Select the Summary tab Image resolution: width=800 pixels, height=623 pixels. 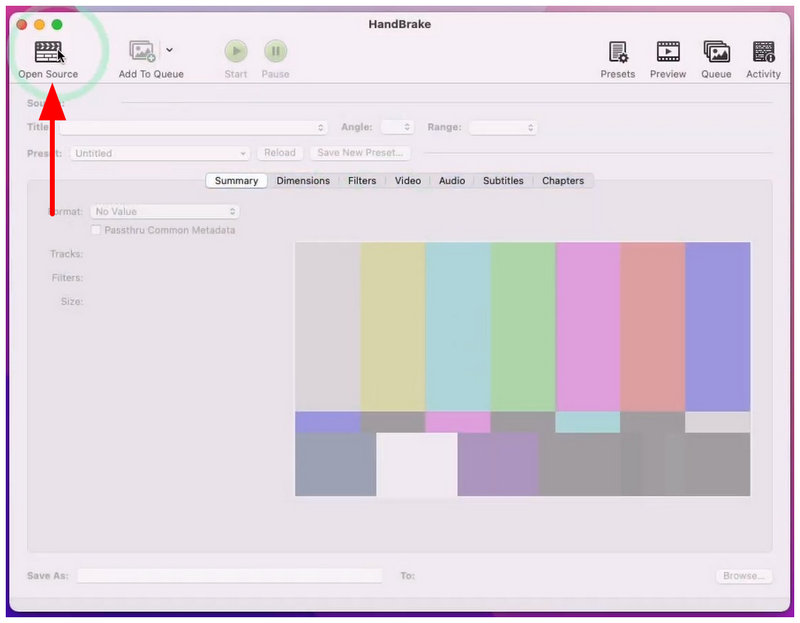click(x=236, y=181)
